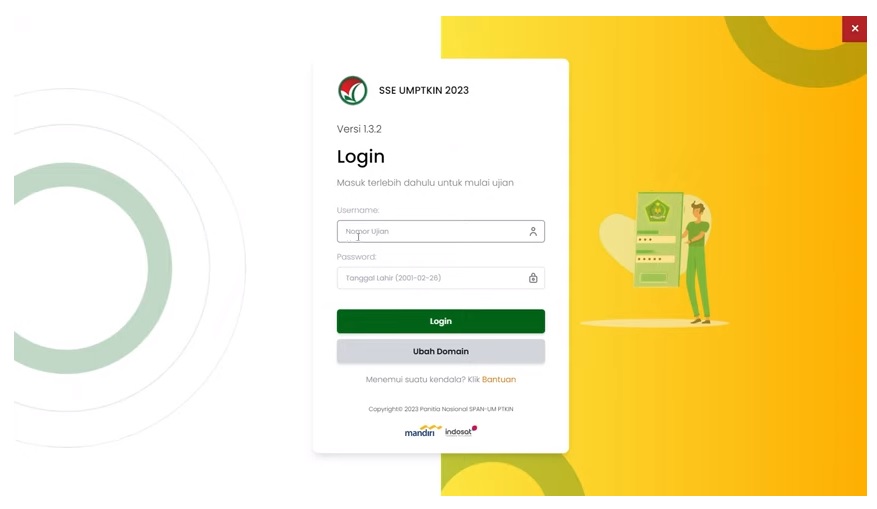The height and width of the screenshot is (509, 877).
Task: Click the padlock icon in Password field
Action: tap(533, 278)
